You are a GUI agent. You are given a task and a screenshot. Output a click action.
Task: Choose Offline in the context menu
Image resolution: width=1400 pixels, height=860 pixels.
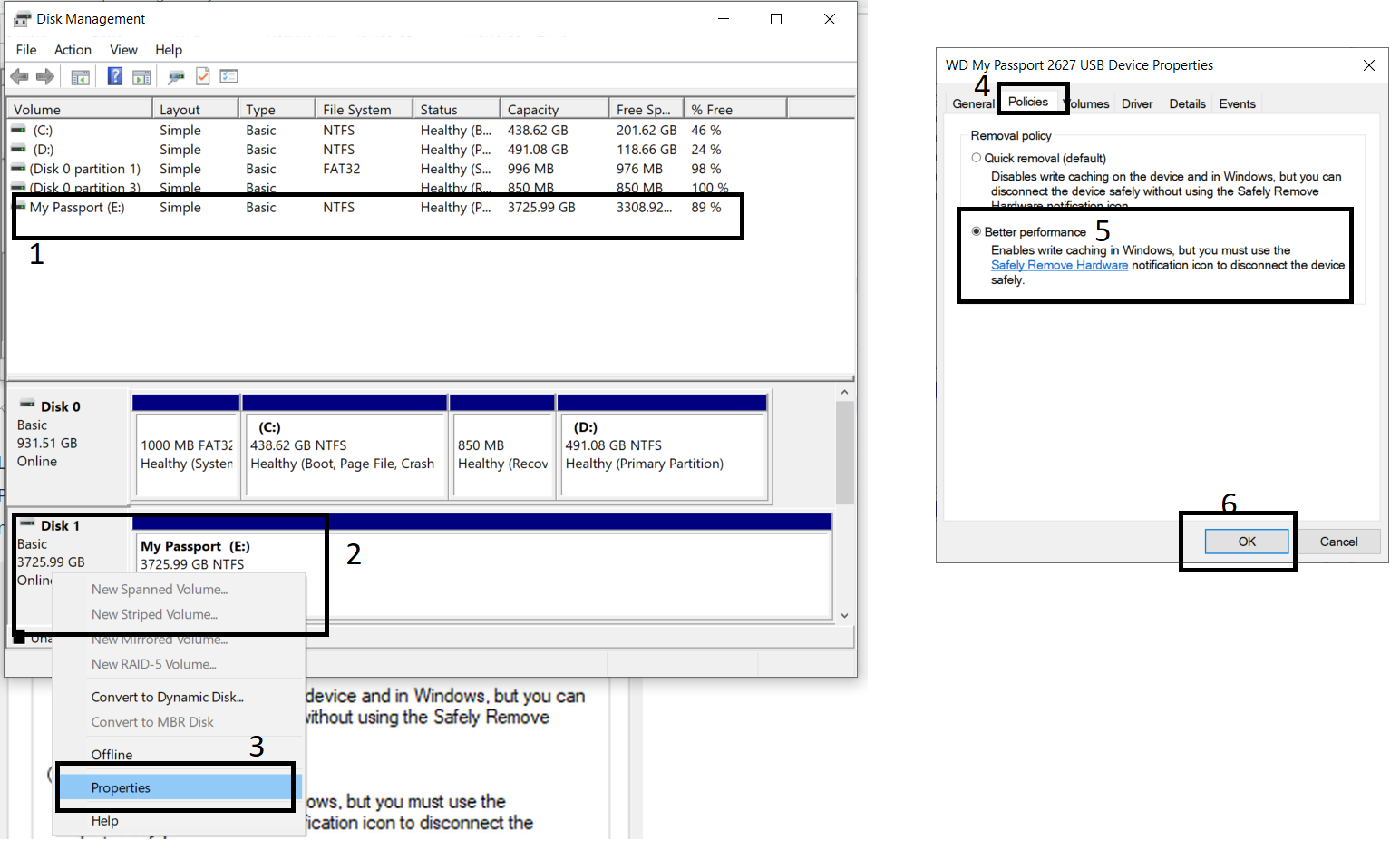tap(178, 755)
